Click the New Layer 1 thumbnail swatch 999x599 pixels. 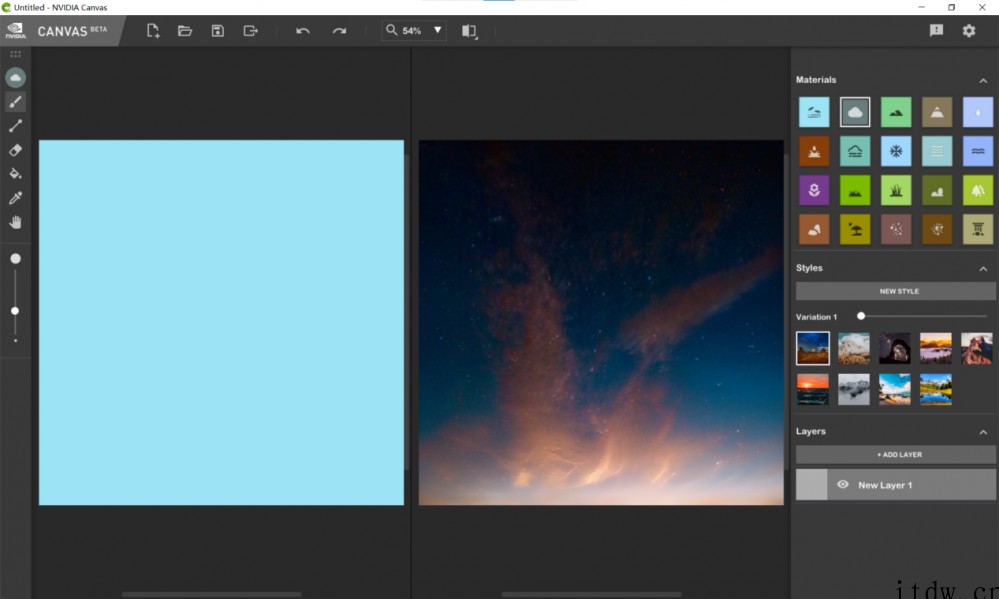[x=811, y=485]
